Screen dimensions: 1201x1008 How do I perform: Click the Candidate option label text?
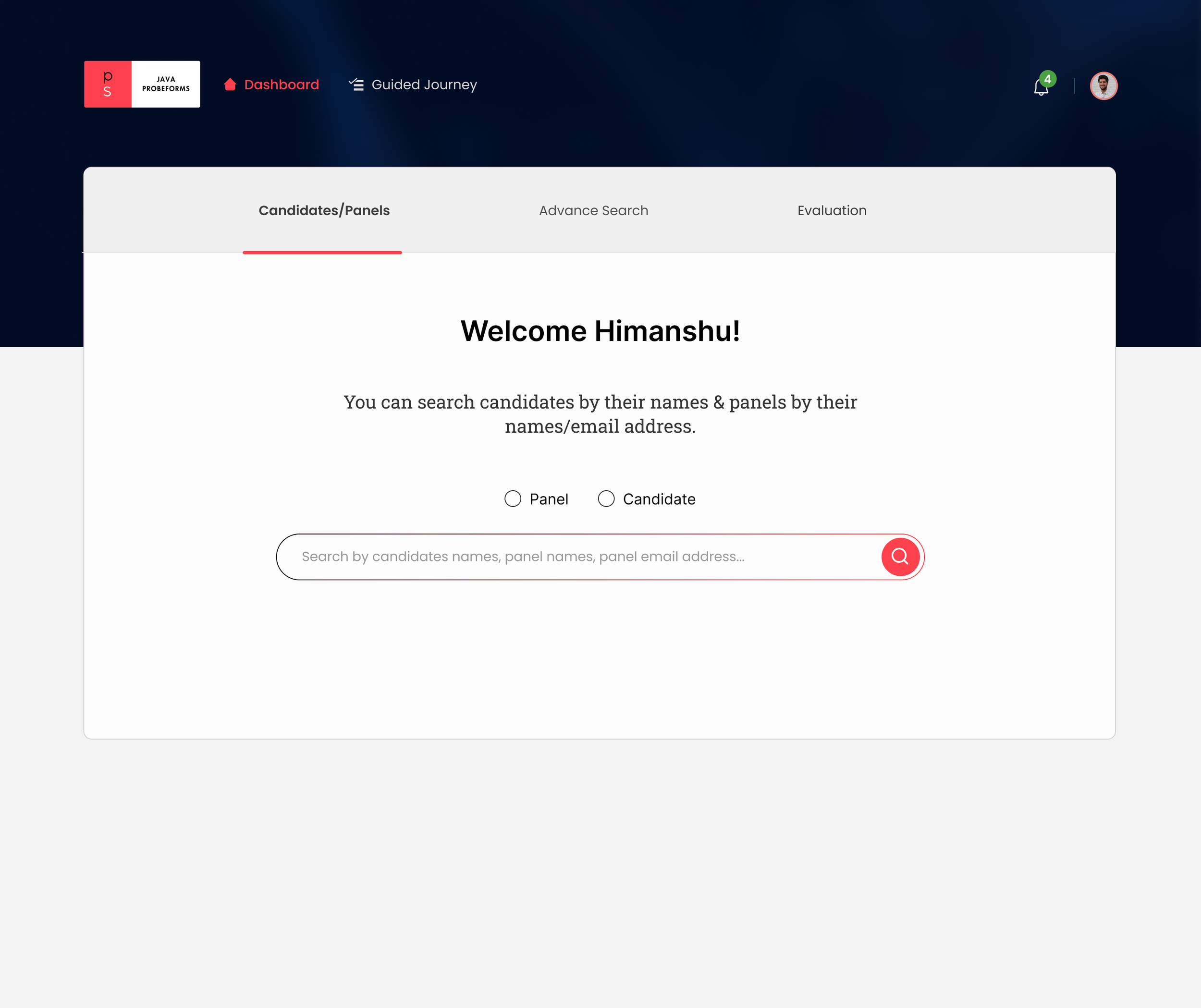pyautogui.click(x=659, y=499)
